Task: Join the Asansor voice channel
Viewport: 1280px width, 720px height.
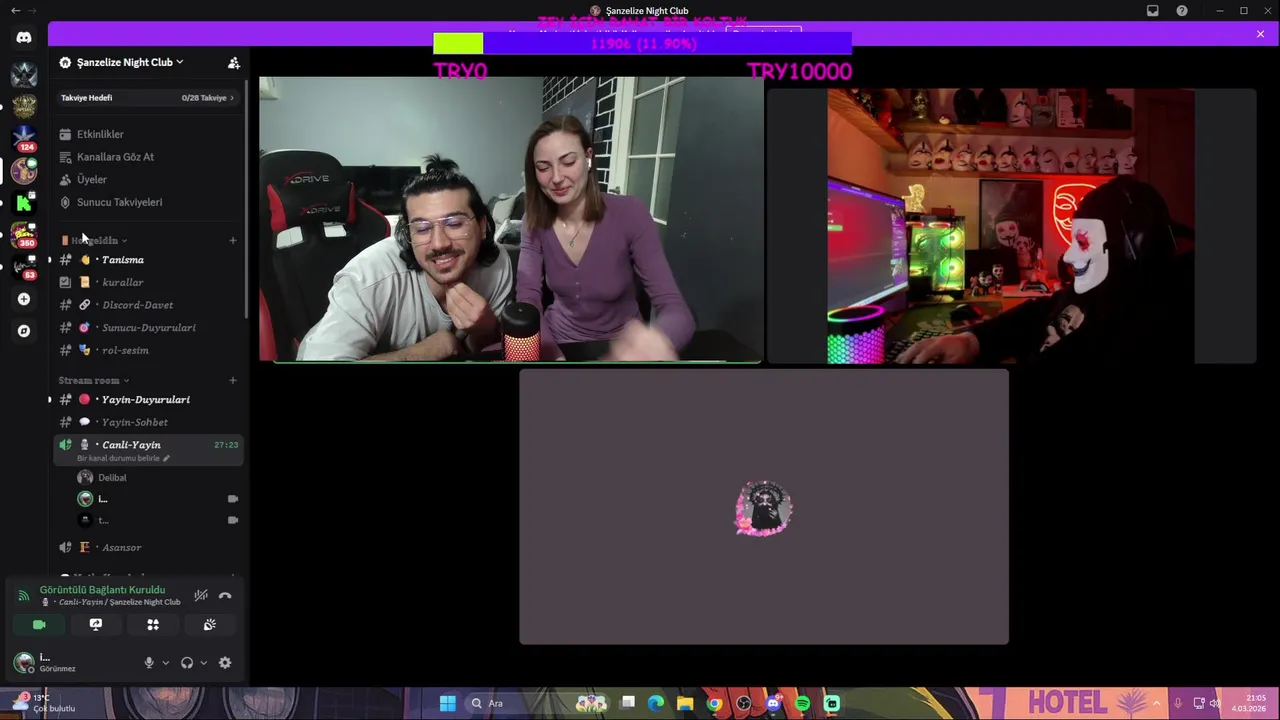Action: [x=148, y=547]
